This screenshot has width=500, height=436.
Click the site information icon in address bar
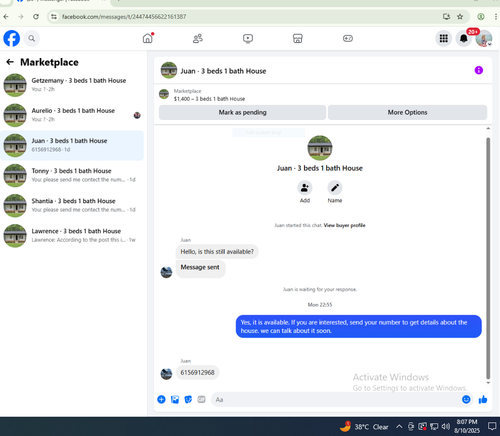[x=54, y=17]
